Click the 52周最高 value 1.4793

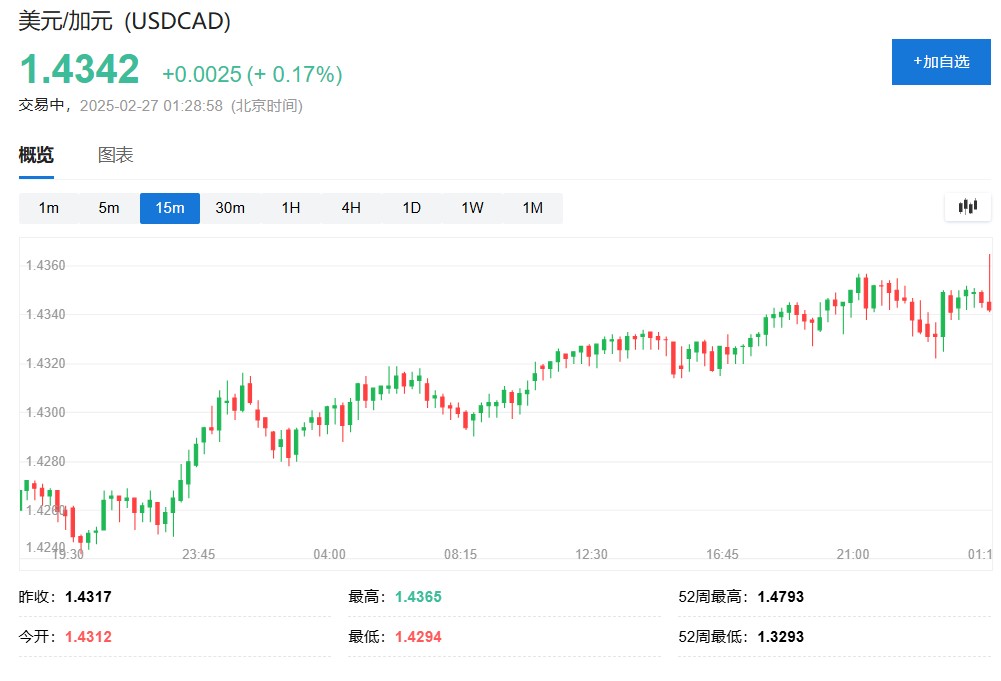coord(781,597)
